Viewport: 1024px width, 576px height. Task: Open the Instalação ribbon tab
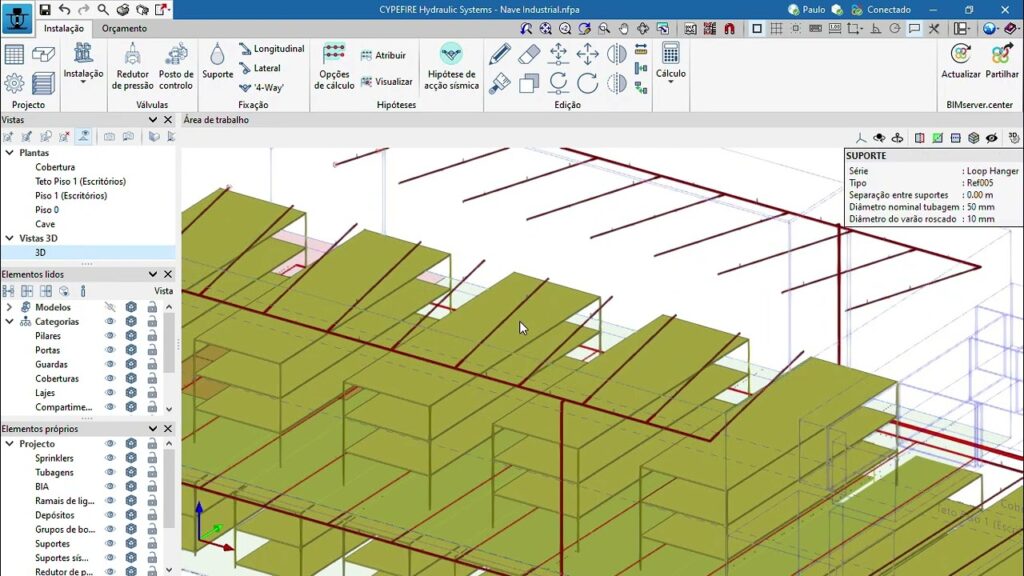(64, 28)
